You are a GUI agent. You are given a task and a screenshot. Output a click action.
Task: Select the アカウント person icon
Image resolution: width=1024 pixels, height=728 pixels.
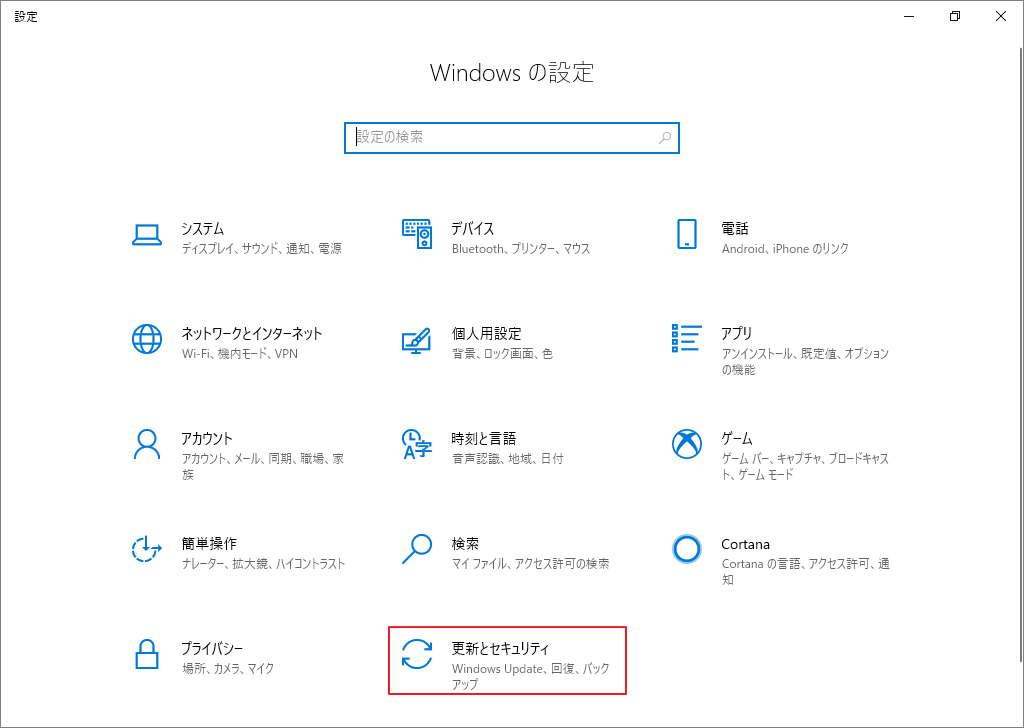[x=147, y=445]
